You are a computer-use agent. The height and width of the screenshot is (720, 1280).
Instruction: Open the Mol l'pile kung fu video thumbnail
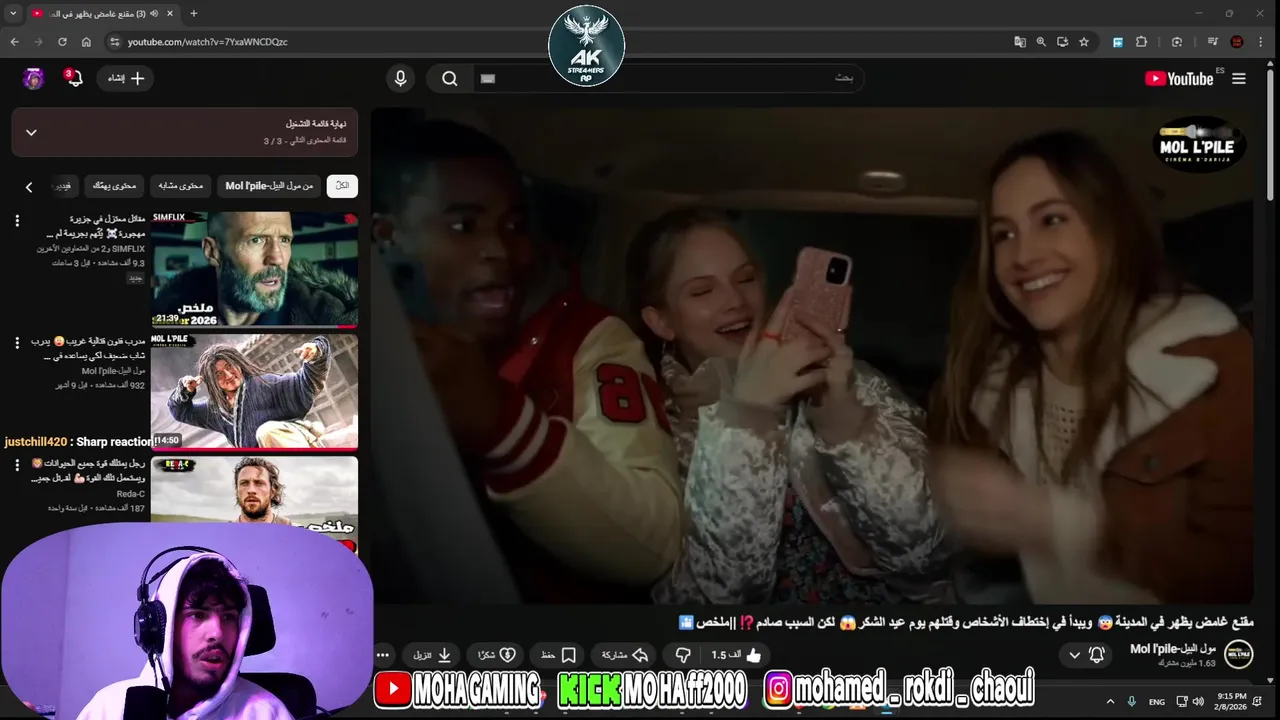click(x=254, y=391)
